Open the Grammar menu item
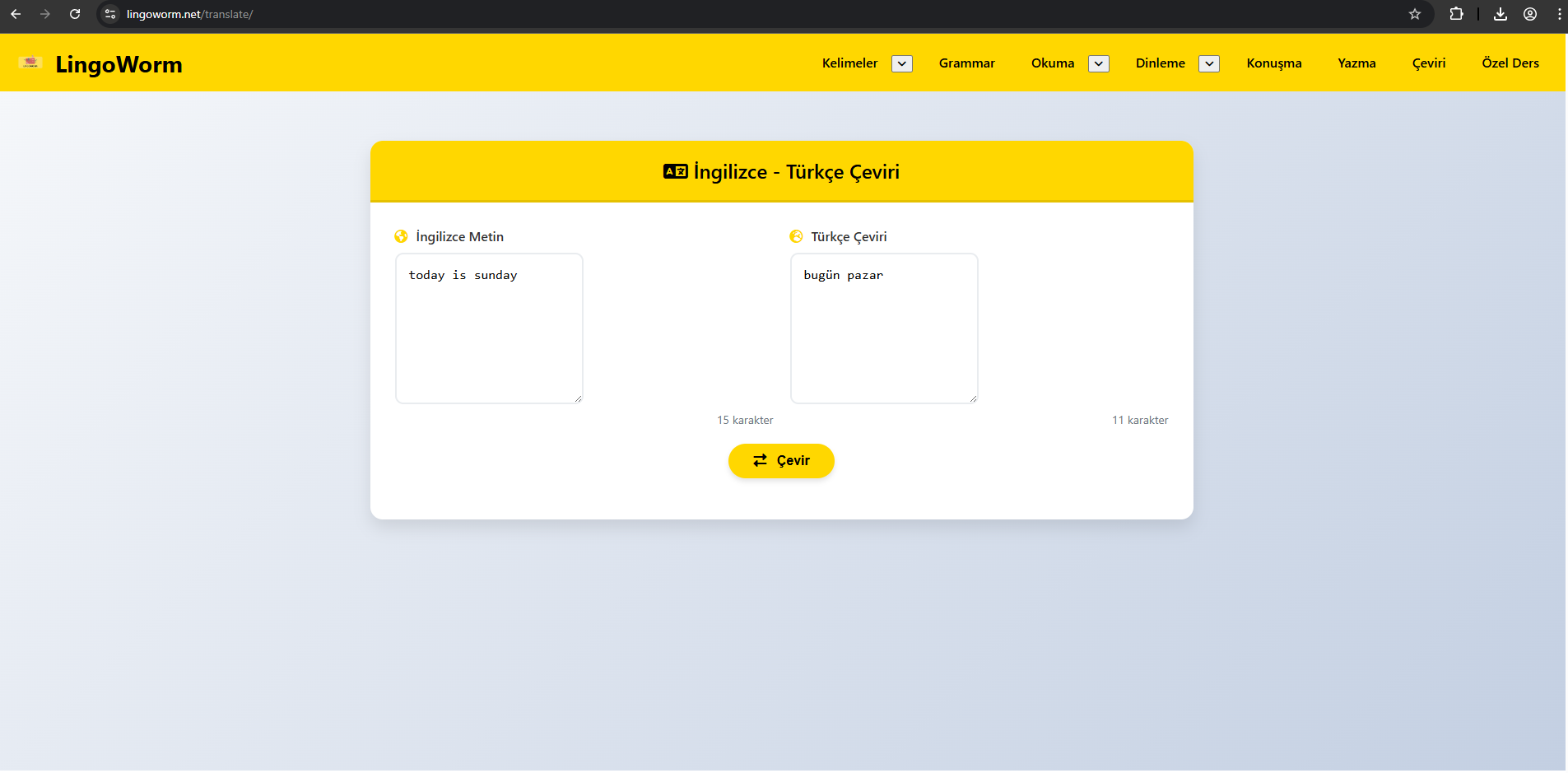Image resolution: width=1568 pixels, height=773 pixels. coord(966,63)
